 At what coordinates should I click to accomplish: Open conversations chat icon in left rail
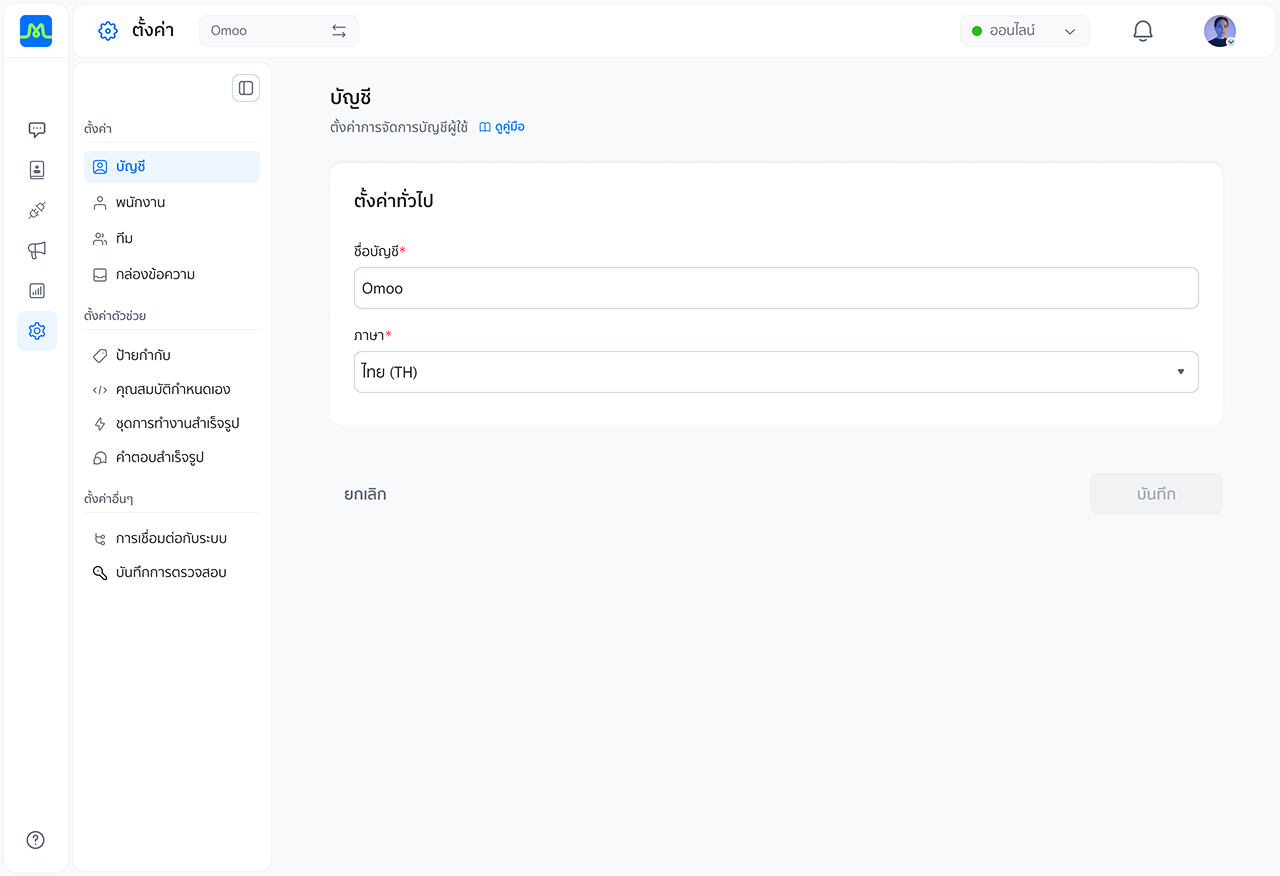[37, 130]
